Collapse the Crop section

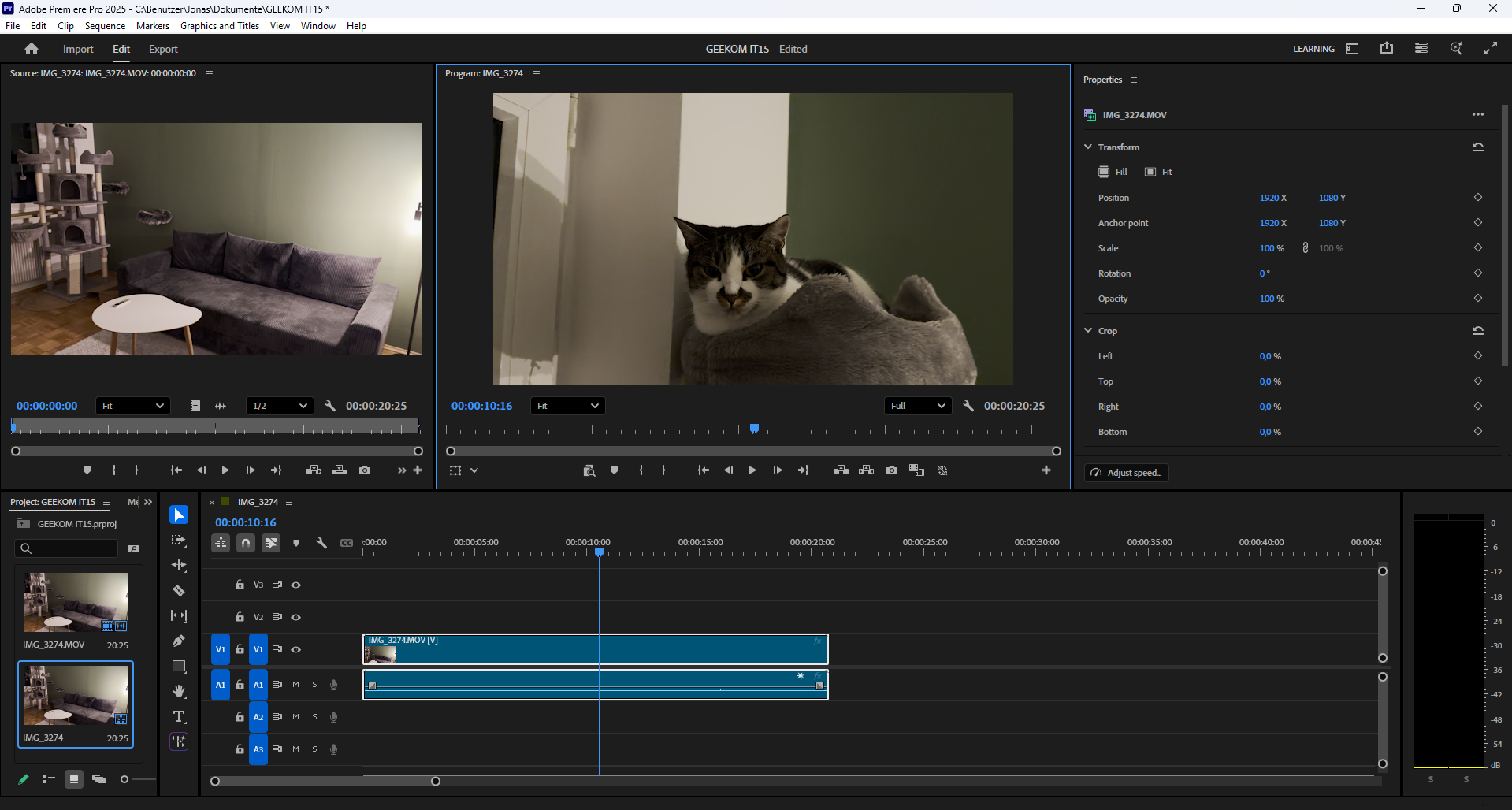coord(1088,331)
